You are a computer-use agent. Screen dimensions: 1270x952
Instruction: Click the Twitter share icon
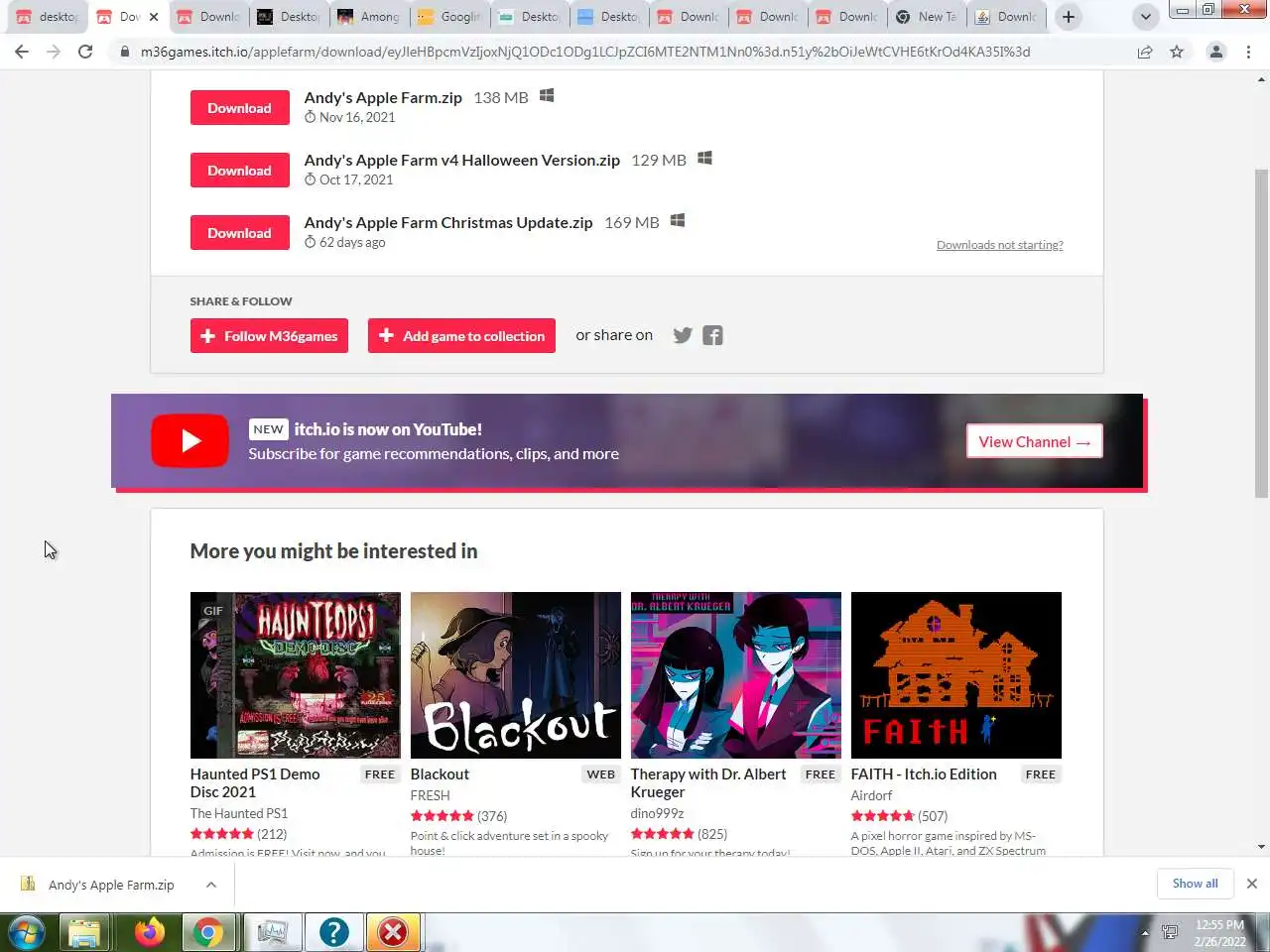(683, 335)
